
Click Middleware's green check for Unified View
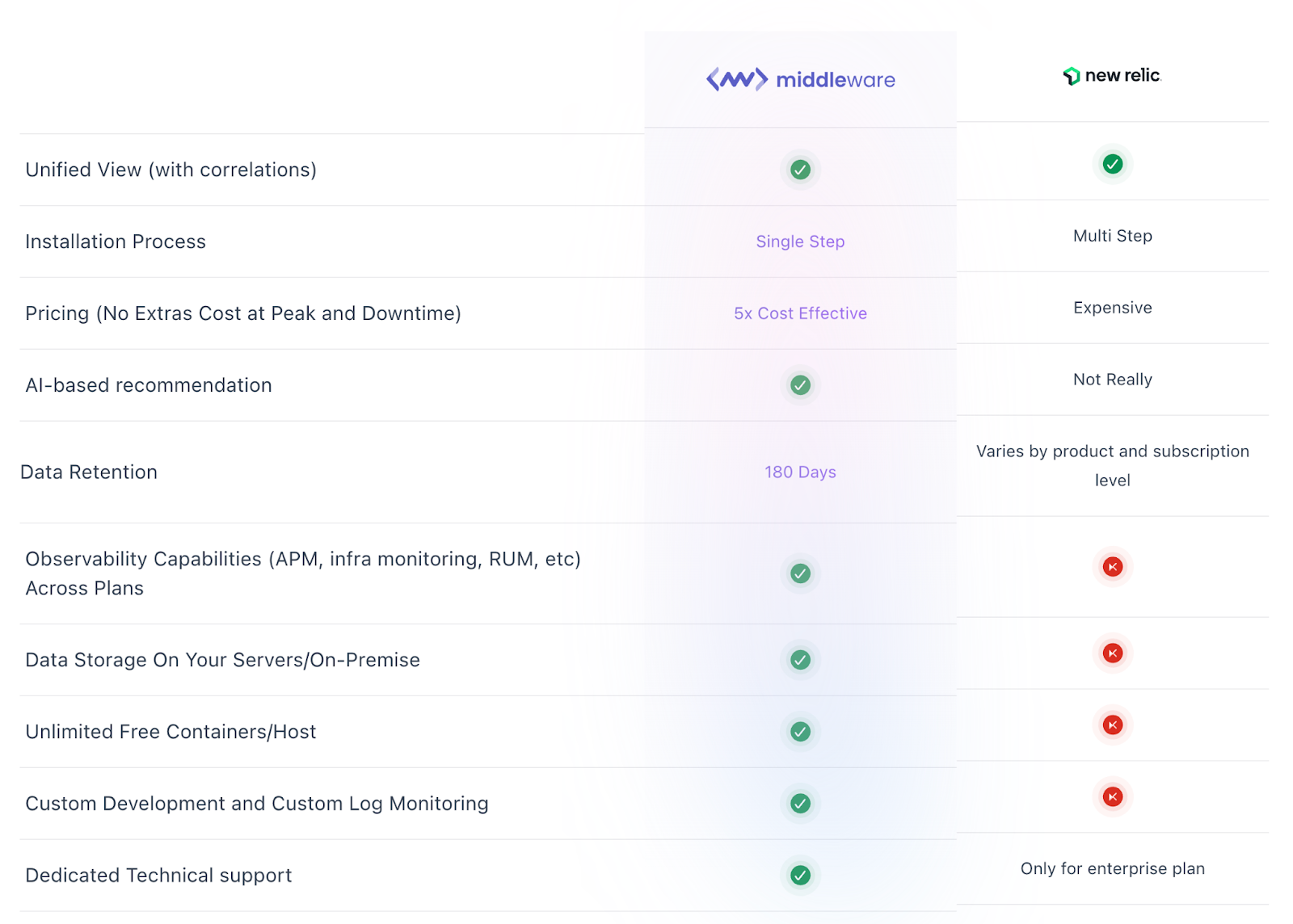click(800, 170)
